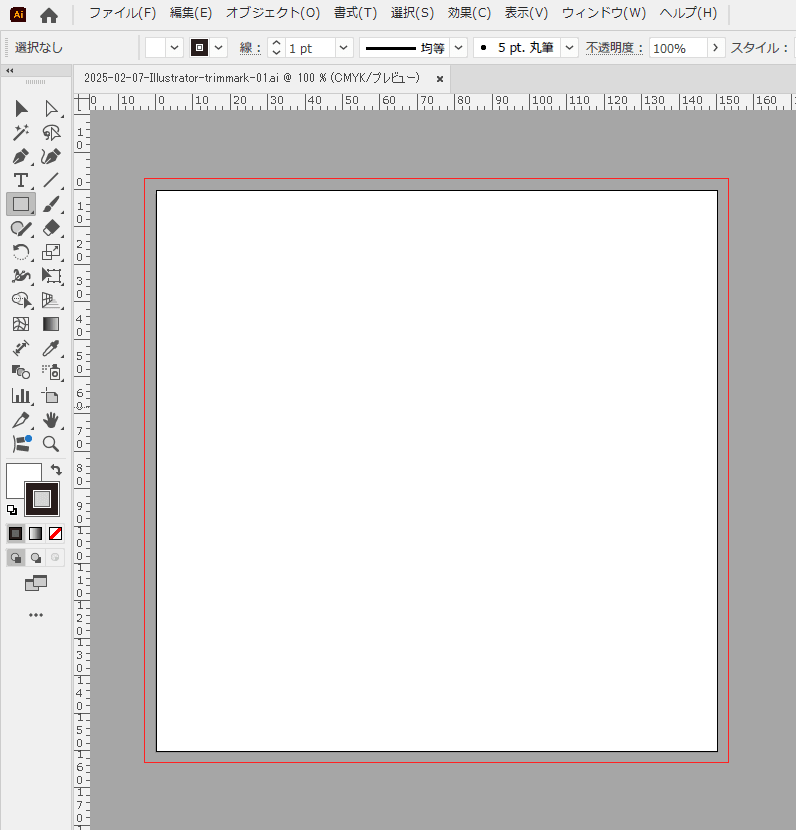The width and height of the screenshot is (796, 830).
Task: Enable Draw Behind mode
Action: tap(35, 557)
